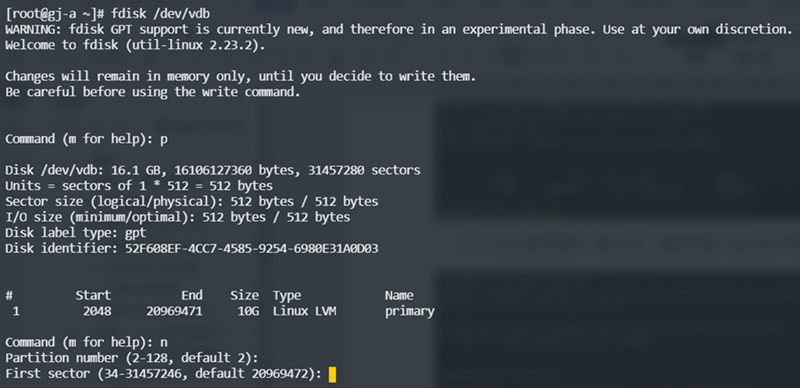Click the 'Start' column header
Screen dimensions: 800x388
click(x=93, y=295)
